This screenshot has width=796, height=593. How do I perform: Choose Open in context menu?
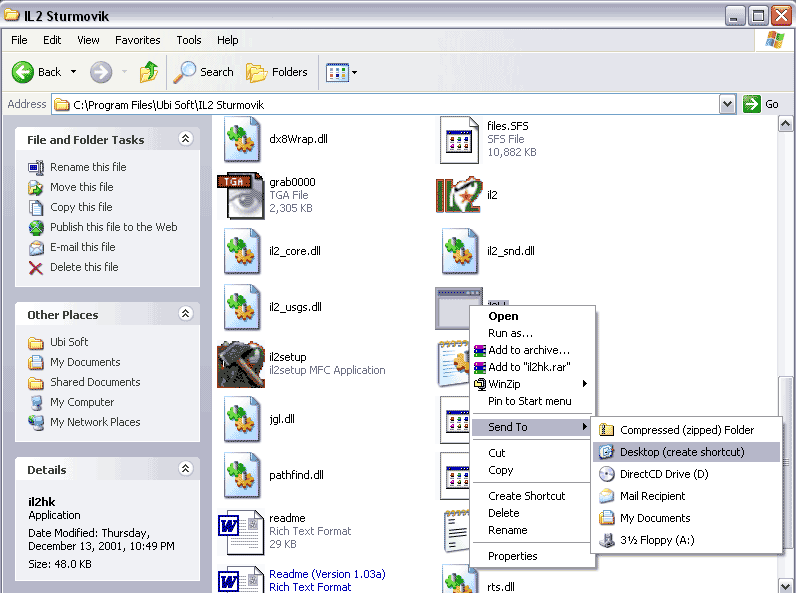click(x=533, y=316)
